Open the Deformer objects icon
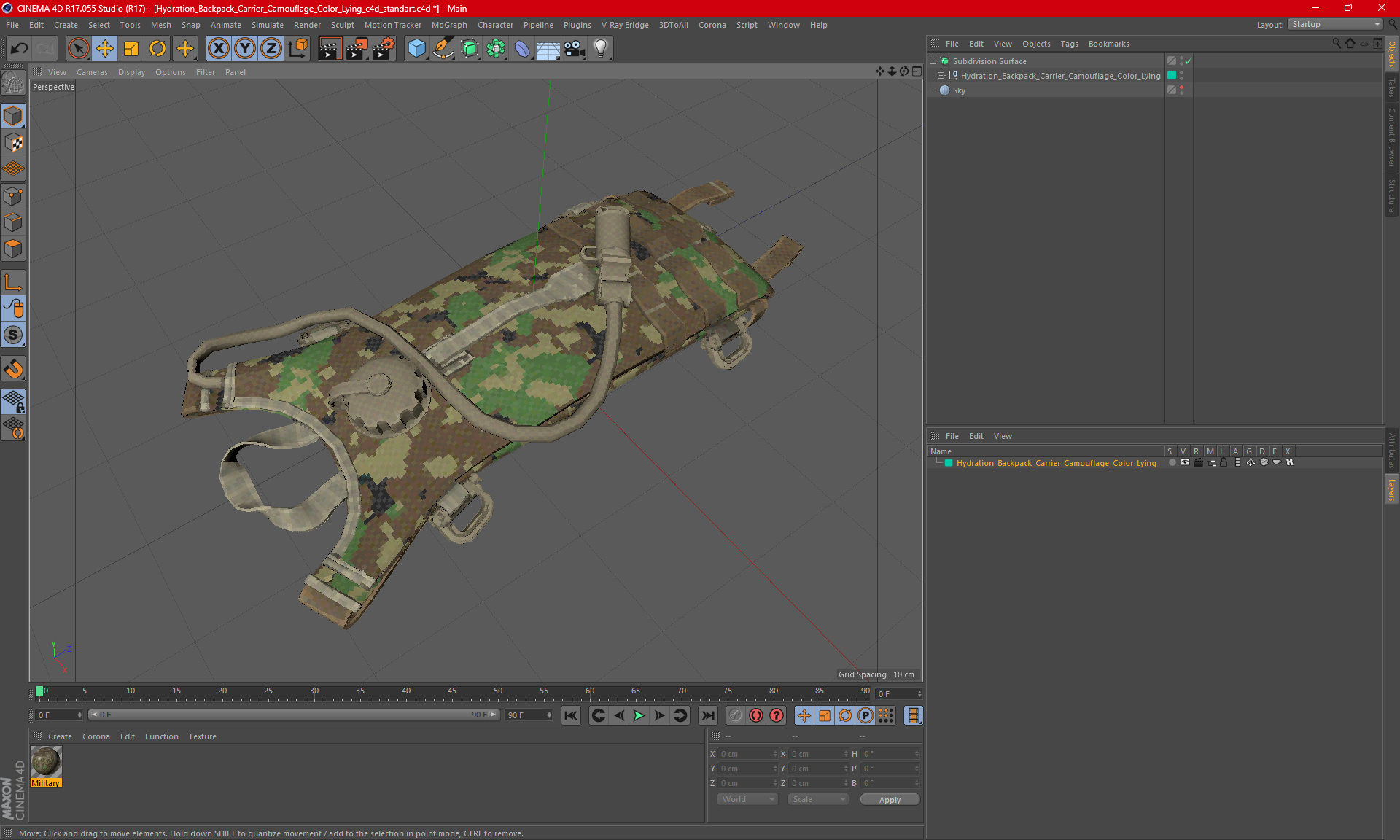The height and width of the screenshot is (840, 1400). point(522,49)
